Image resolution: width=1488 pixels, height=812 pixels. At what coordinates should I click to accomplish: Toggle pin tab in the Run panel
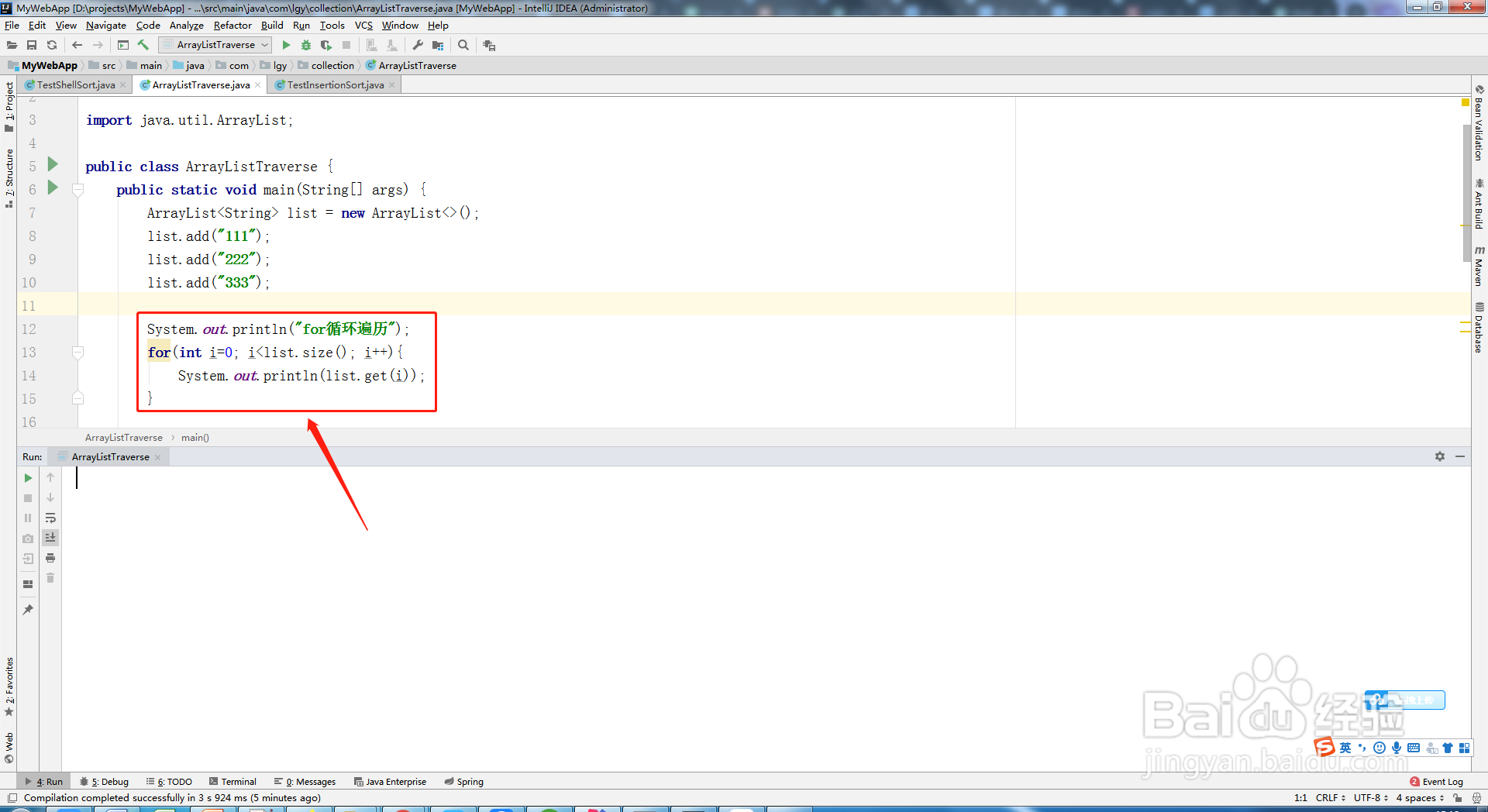tap(28, 610)
